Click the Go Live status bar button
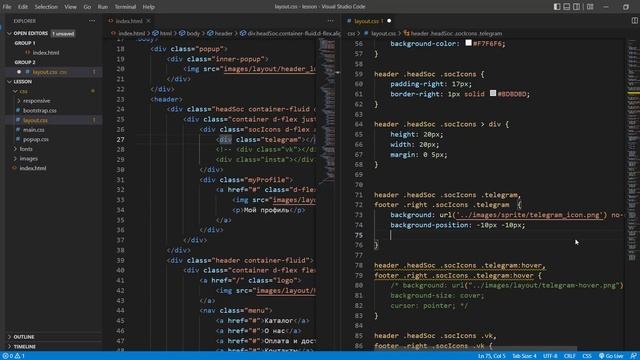Image resolution: width=640 pixels, height=360 pixels. tap(611, 356)
